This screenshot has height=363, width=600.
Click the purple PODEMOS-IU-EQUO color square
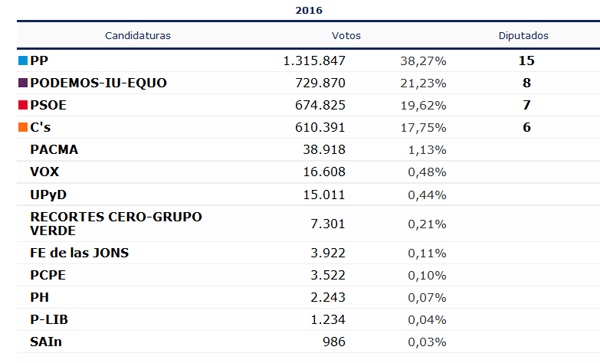(x=23, y=83)
